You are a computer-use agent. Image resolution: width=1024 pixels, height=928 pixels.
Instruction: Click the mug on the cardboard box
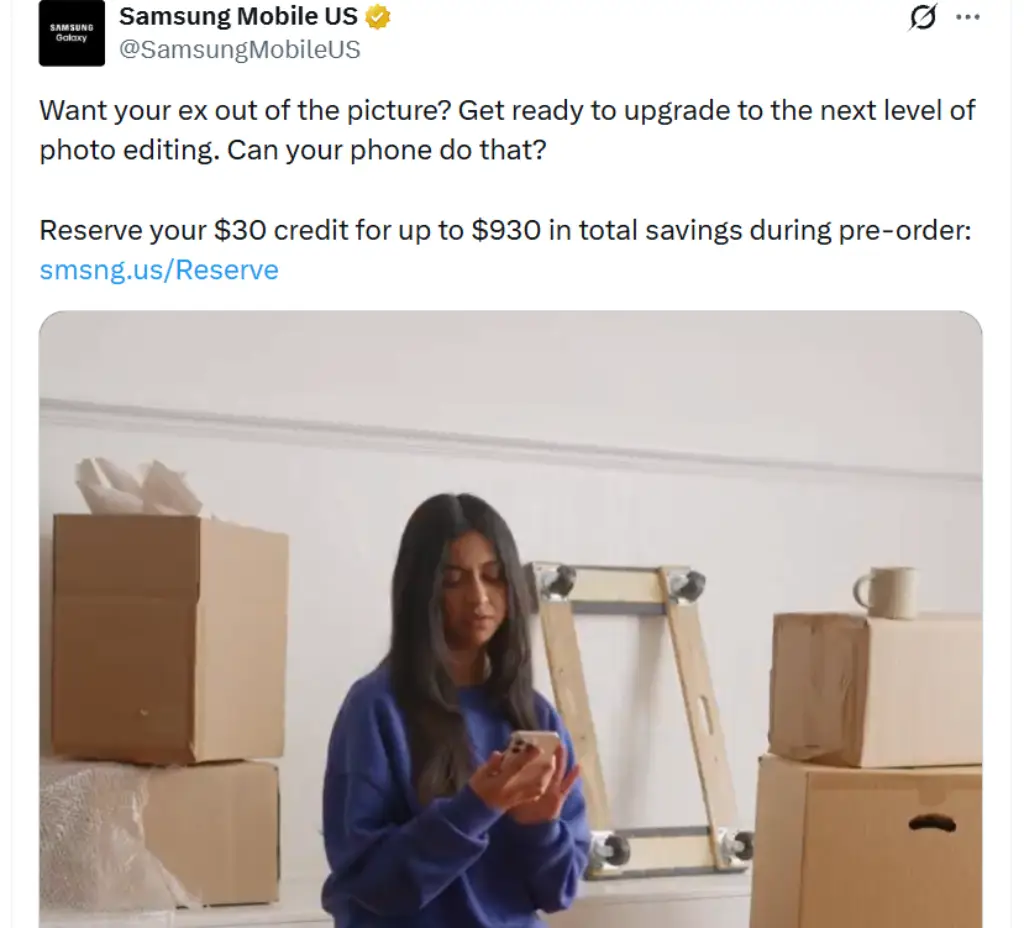[x=887, y=593]
